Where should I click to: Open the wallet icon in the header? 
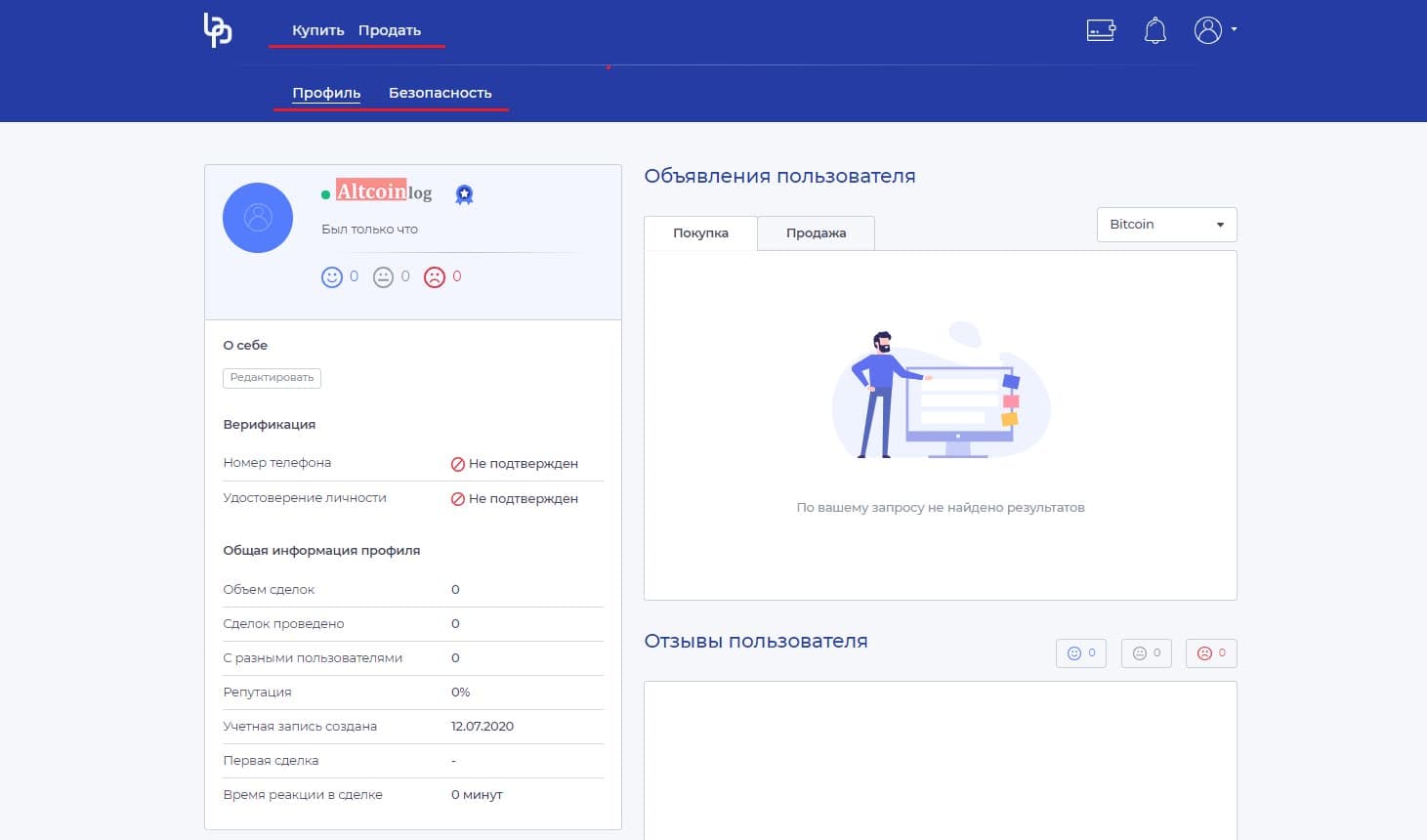pyautogui.click(x=1101, y=30)
